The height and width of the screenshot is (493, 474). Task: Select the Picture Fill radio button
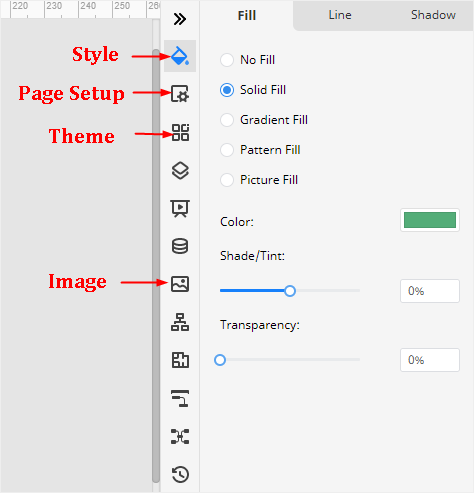[x=227, y=180]
